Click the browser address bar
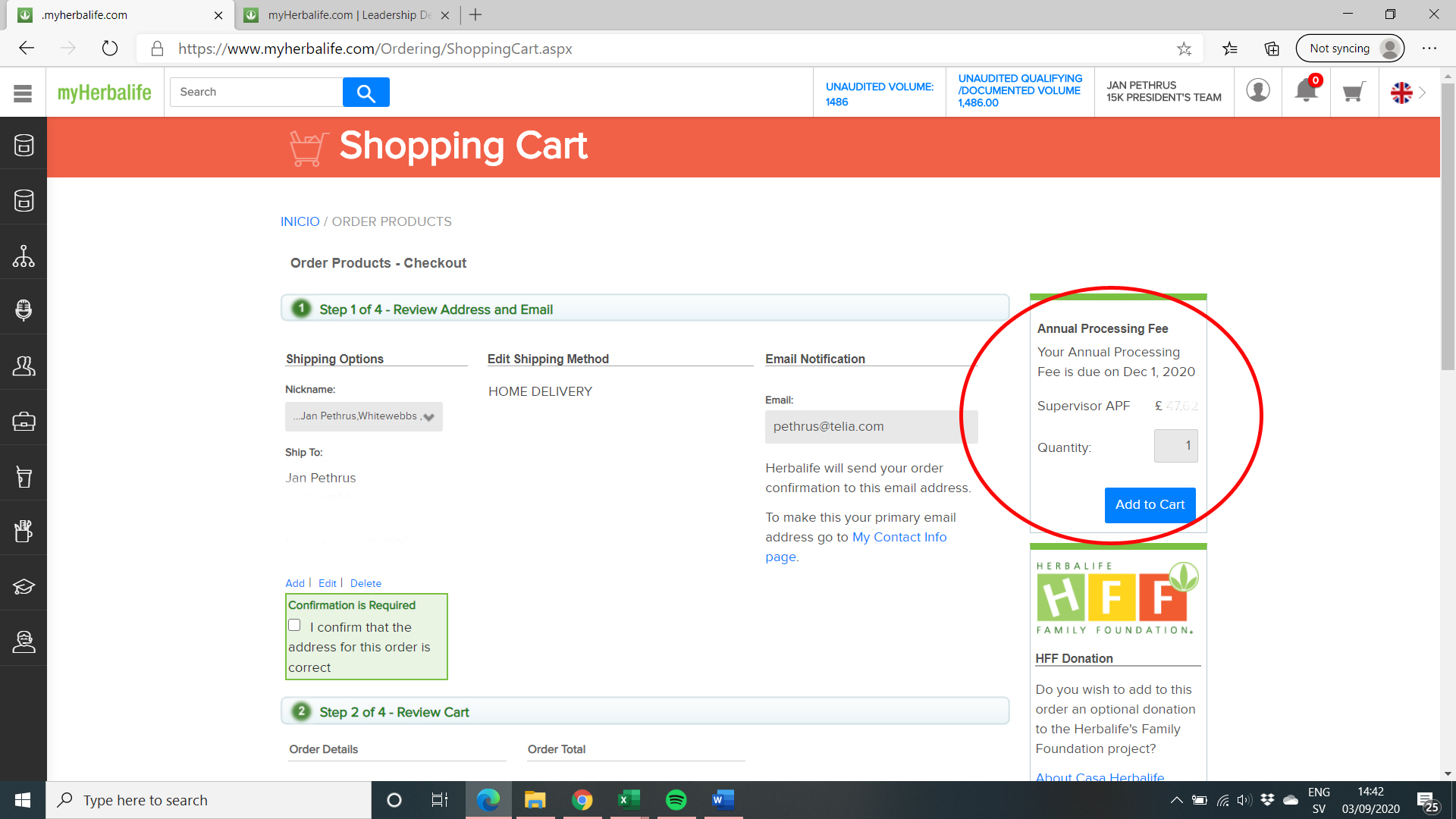 (x=667, y=49)
